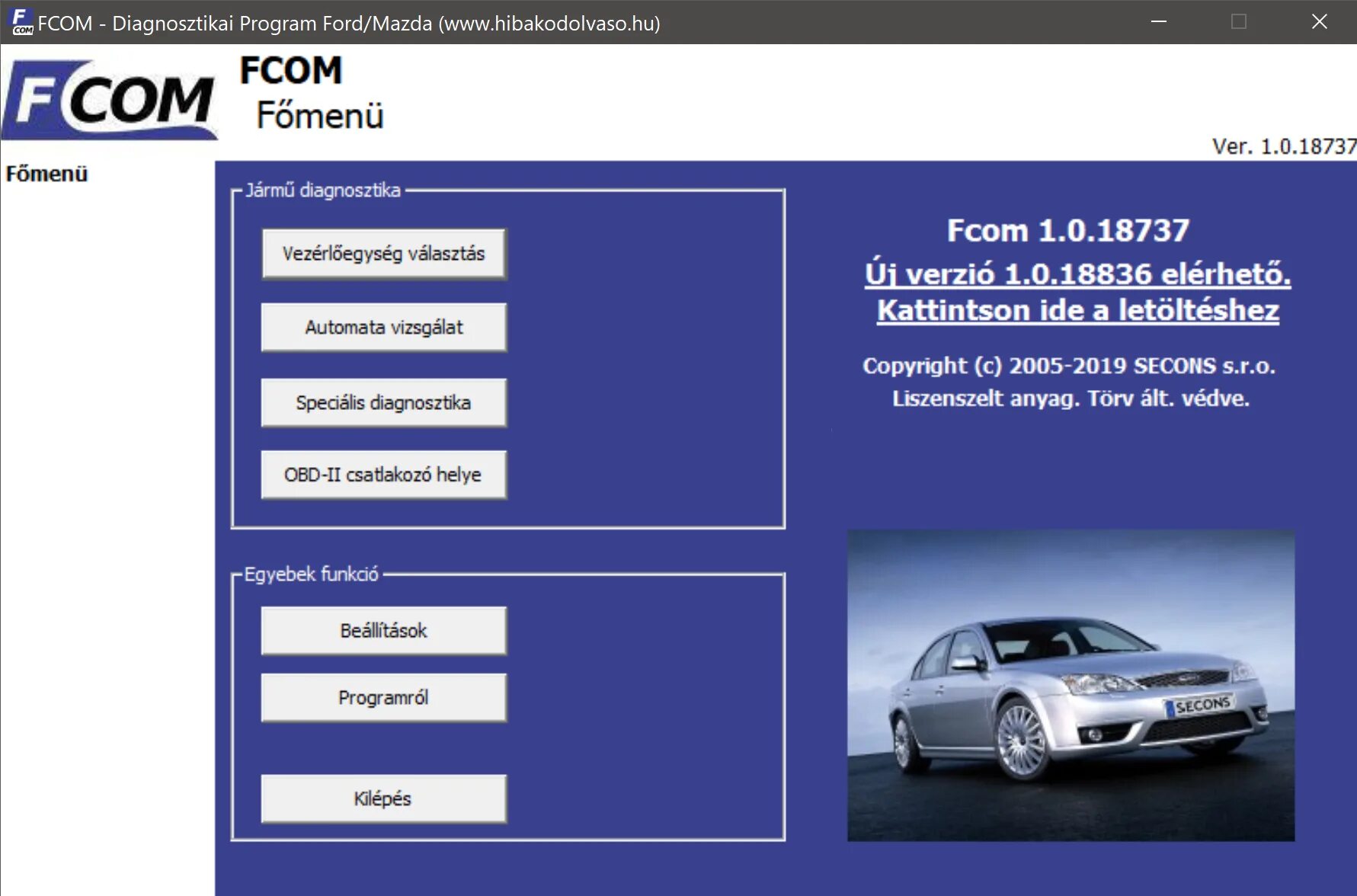This screenshot has width=1357, height=896.
Task: Click the bold FCOM page title
Action: coord(291,71)
